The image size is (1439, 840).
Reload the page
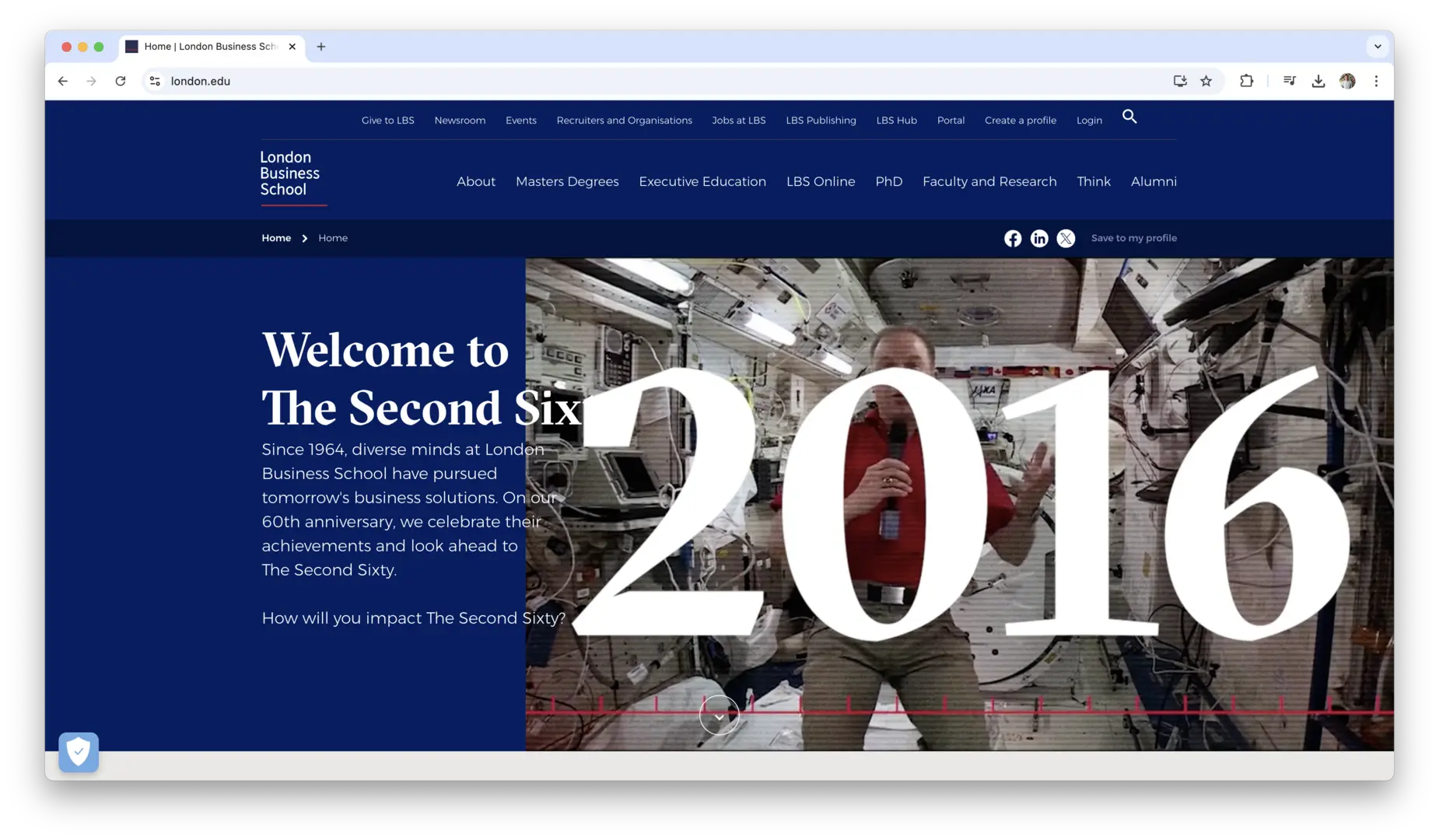click(x=121, y=81)
